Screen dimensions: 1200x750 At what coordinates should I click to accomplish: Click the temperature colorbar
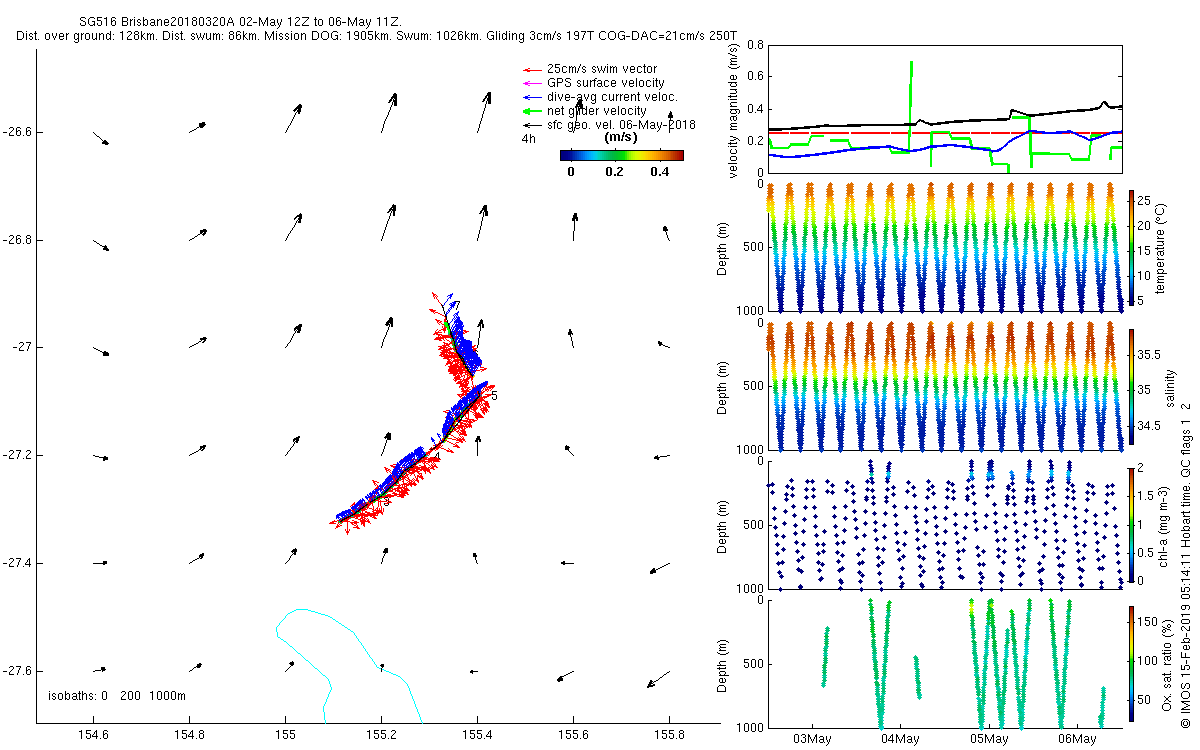click(x=1131, y=247)
